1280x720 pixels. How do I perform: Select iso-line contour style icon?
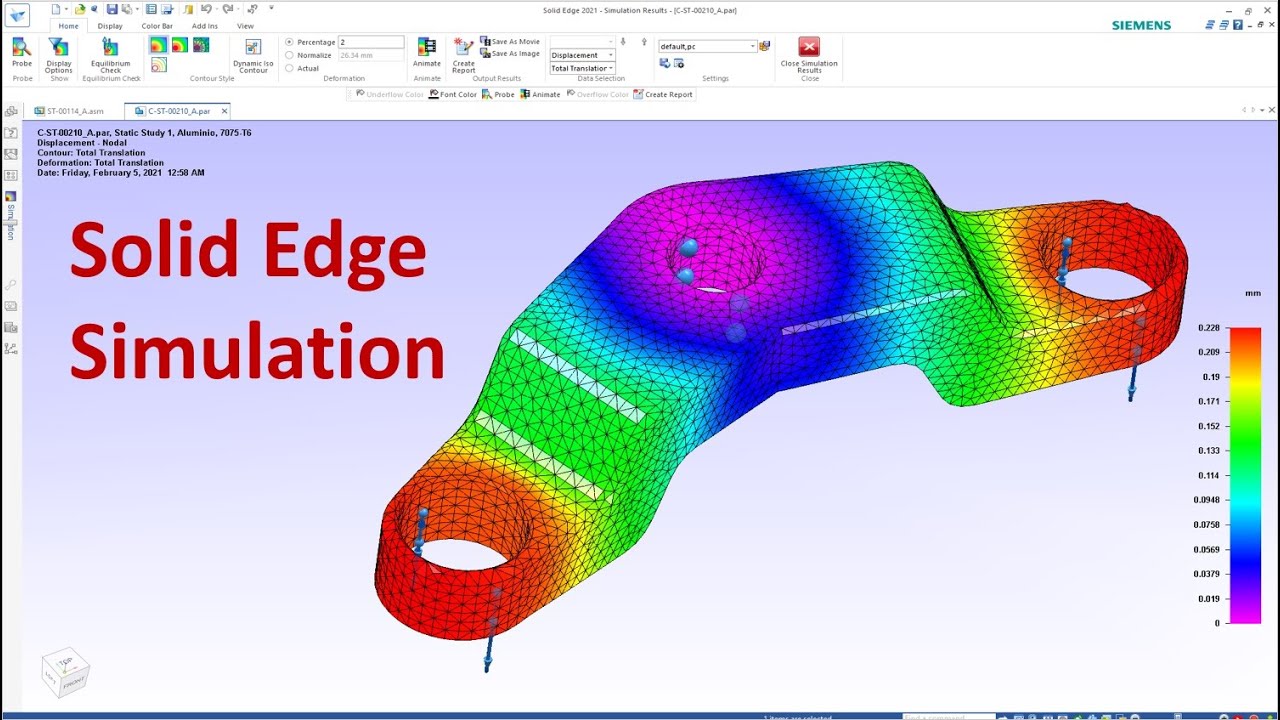click(x=158, y=64)
